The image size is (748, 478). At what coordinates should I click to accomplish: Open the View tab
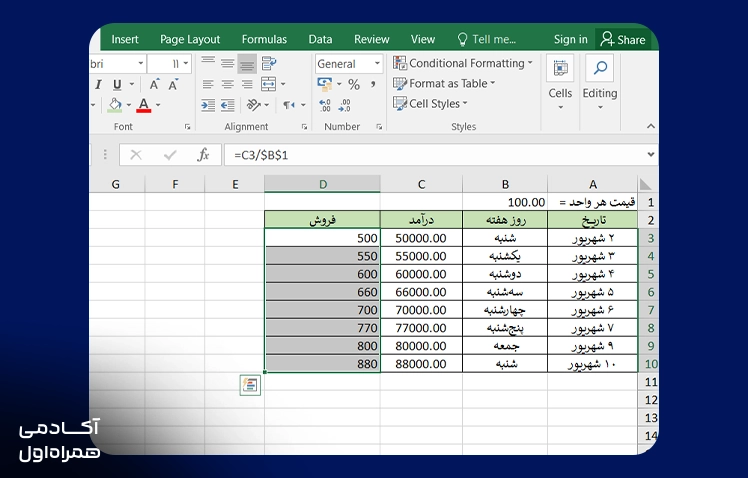coord(423,39)
